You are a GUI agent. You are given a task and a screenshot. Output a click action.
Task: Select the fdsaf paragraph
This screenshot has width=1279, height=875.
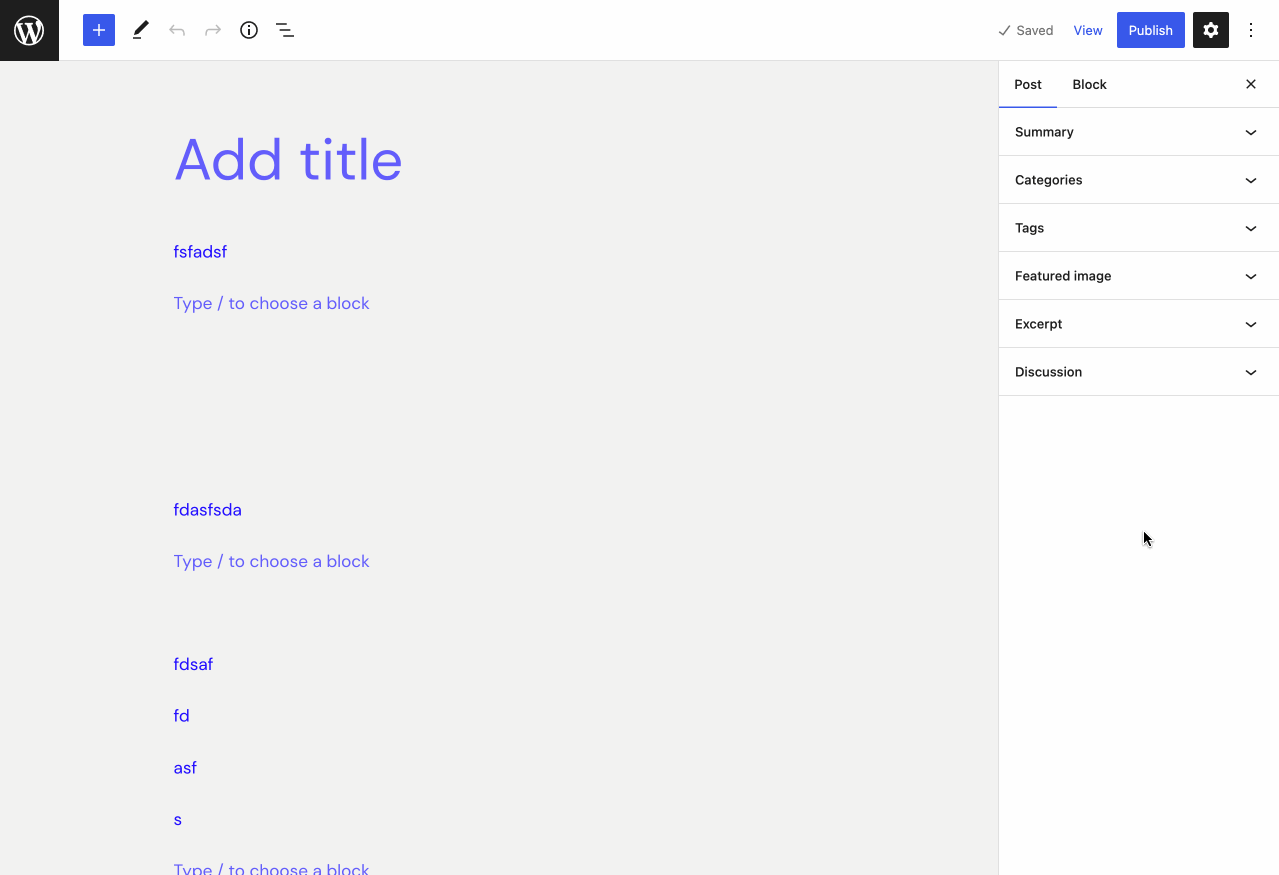[x=193, y=664]
